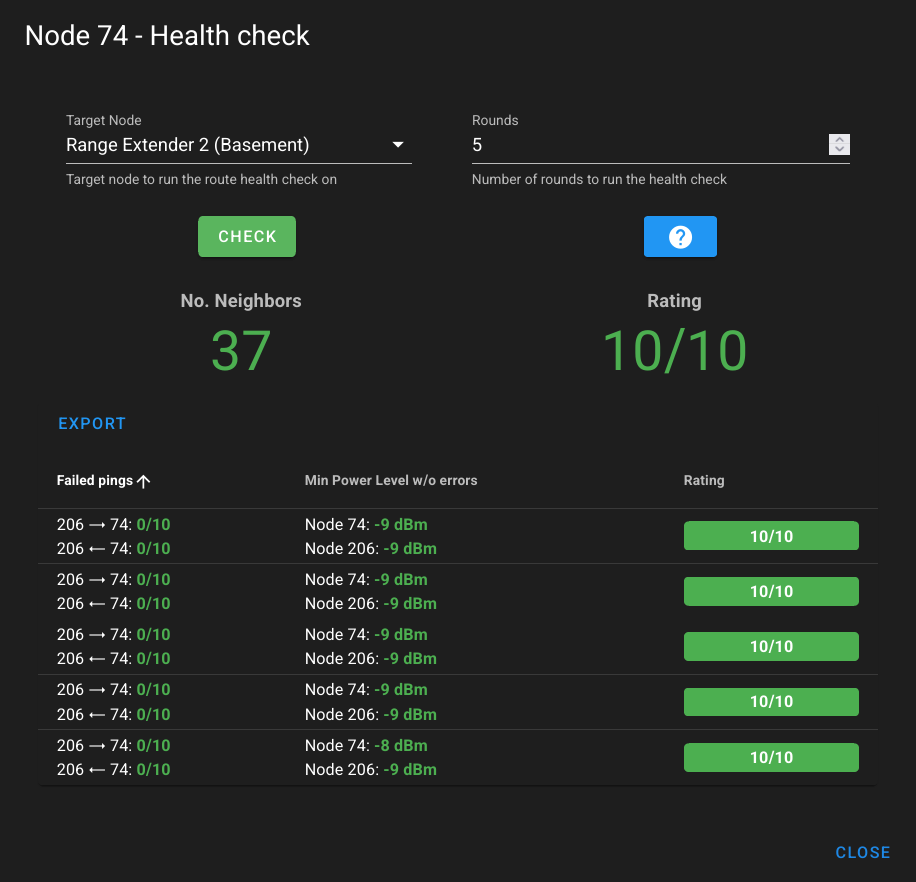Click the Rounds stepper up arrow

(838, 140)
